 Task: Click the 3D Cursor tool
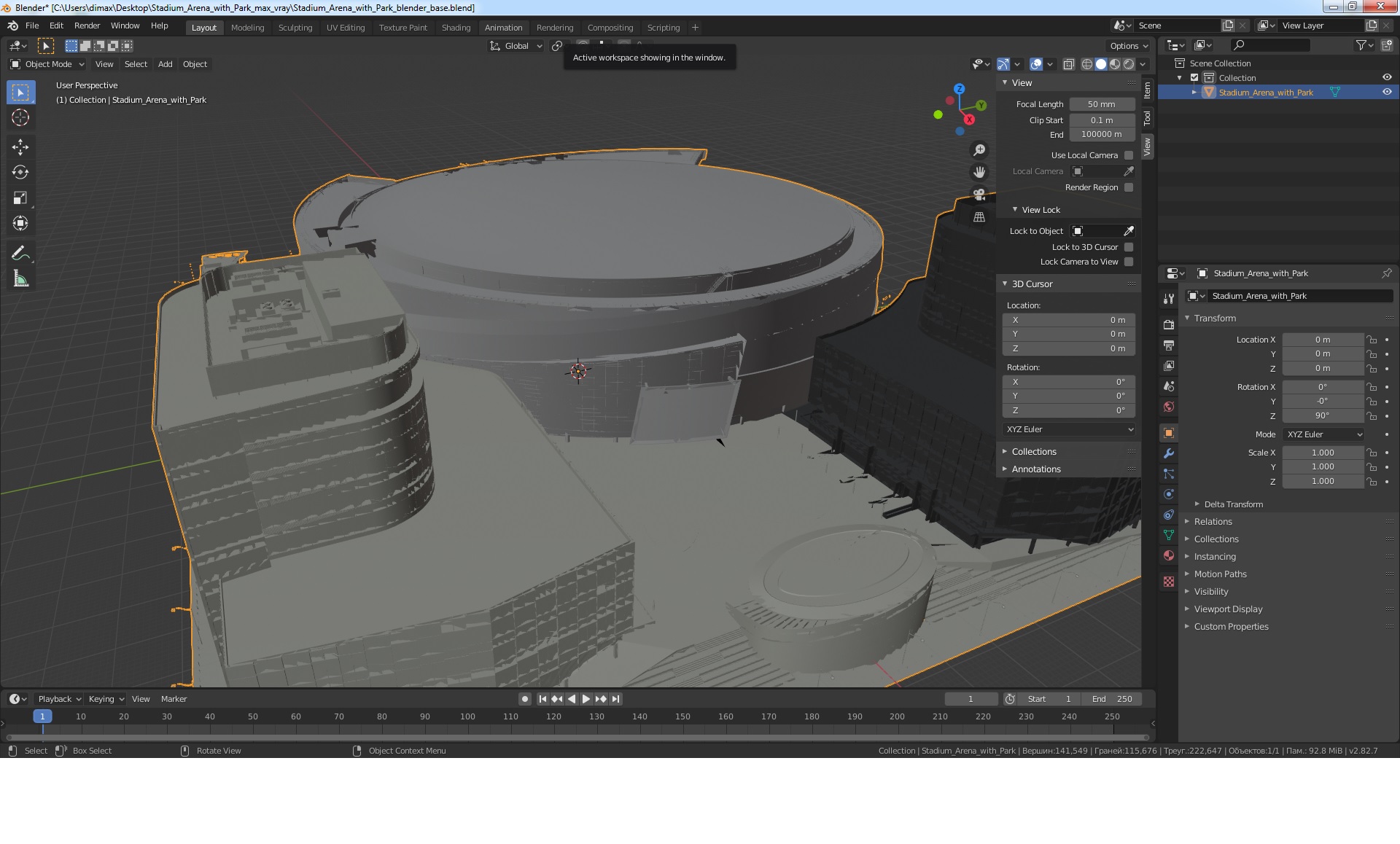coord(20,118)
